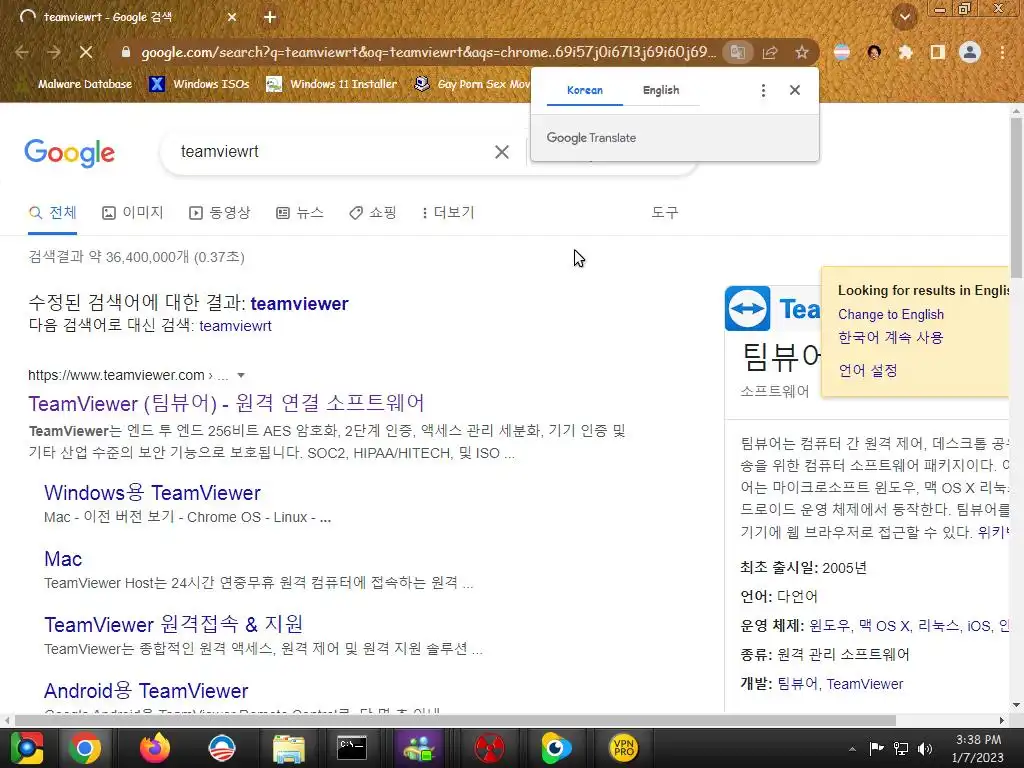This screenshot has height=768, width=1024.
Task: Open the Google Translate icon in address bar
Action: [738, 52]
